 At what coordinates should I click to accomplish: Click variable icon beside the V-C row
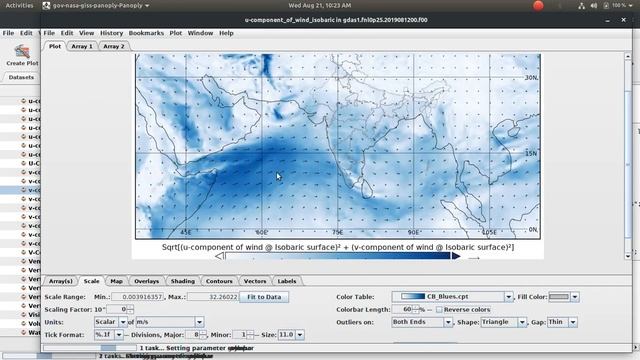click(x=24, y=252)
